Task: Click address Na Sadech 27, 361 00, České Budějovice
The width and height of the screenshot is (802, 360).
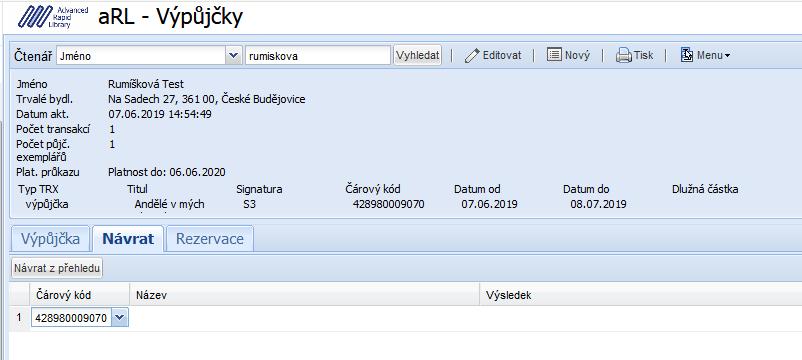Action: click(207, 99)
